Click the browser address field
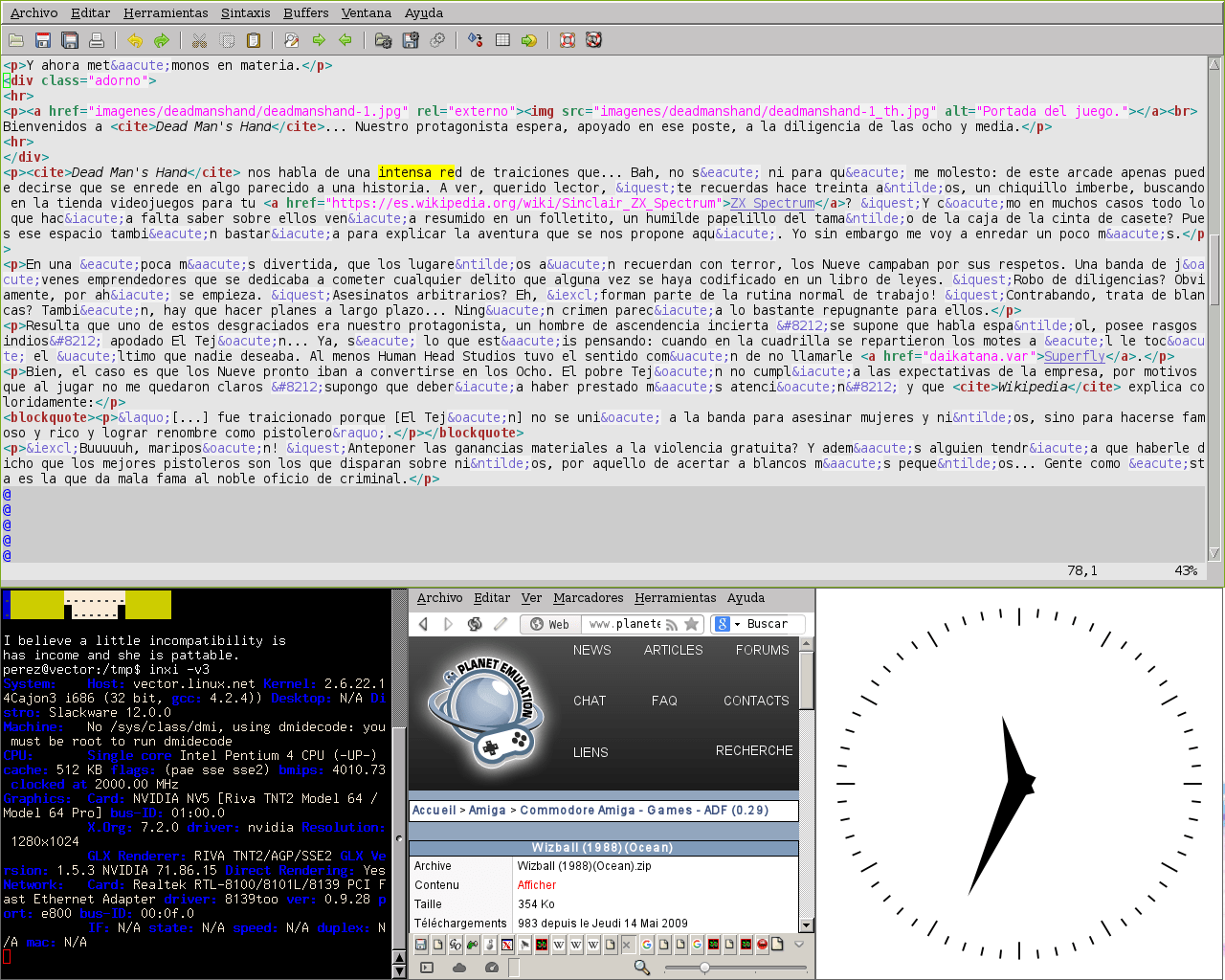This screenshot has height=980, width=1225. click(626, 624)
